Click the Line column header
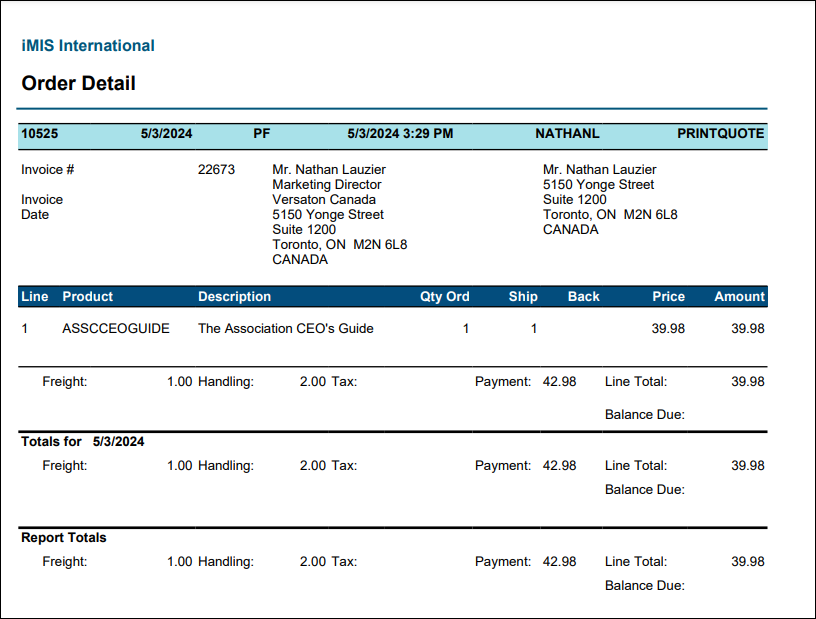Screen dimensions: 816x619 point(35,297)
